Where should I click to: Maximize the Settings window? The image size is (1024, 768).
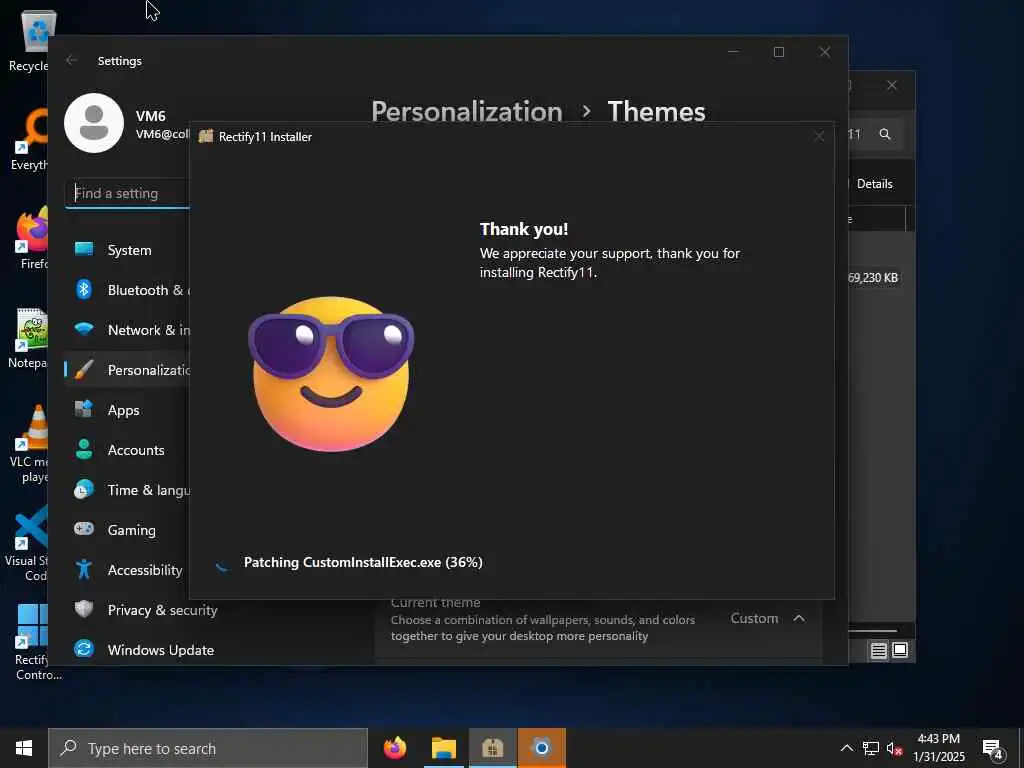[778, 52]
